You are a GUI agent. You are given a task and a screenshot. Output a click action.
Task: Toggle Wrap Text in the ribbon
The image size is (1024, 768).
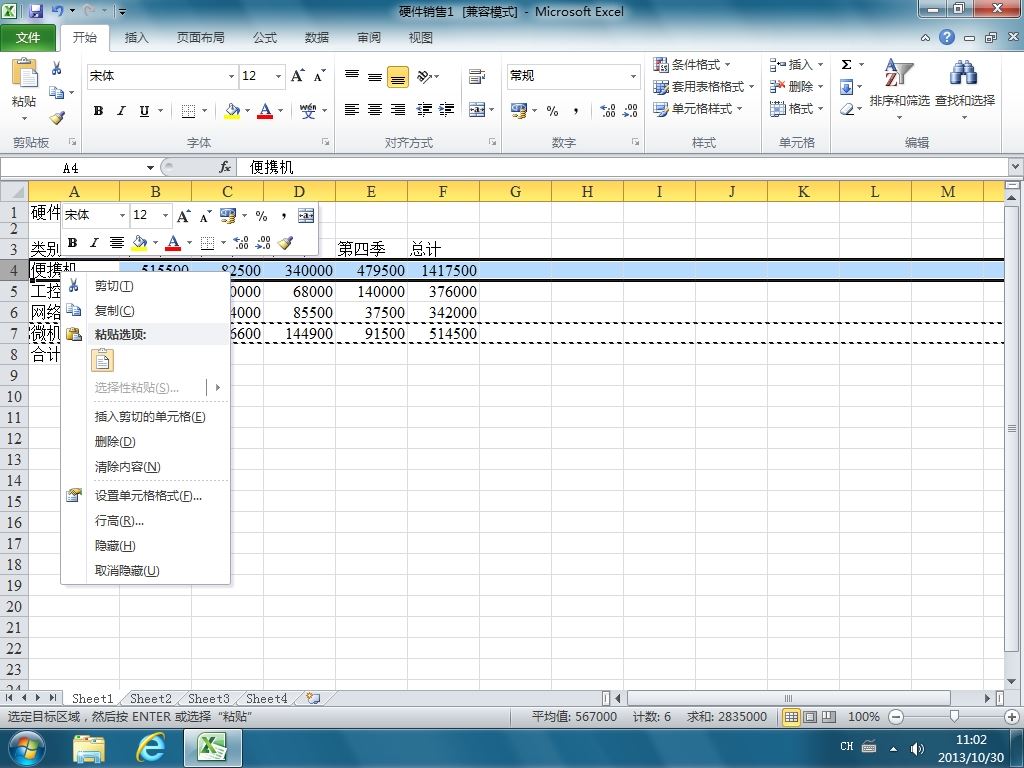(x=477, y=76)
